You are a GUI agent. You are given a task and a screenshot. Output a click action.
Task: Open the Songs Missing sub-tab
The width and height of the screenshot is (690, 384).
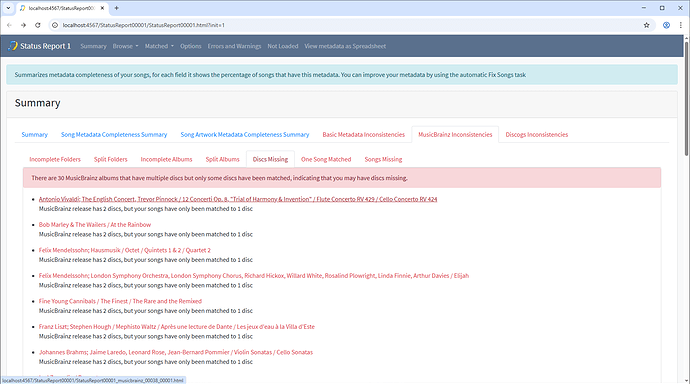tap(383, 159)
